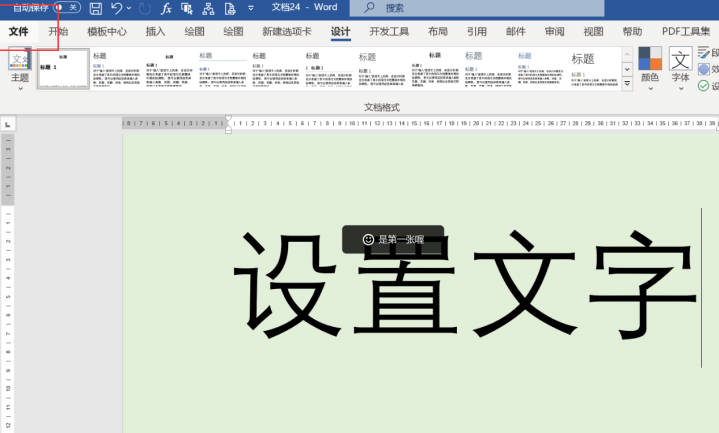Go to the next row of the style gallery

pyautogui.click(x=627, y=69)
